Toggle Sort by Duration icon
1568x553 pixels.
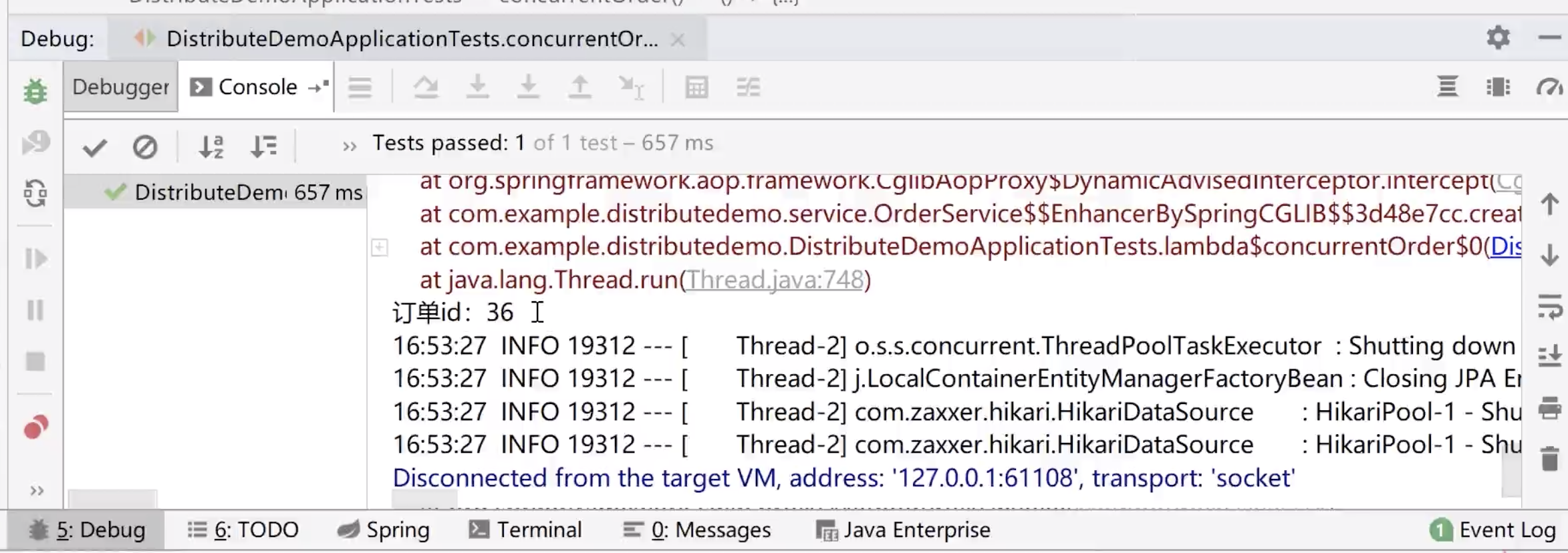pos(263,147)
